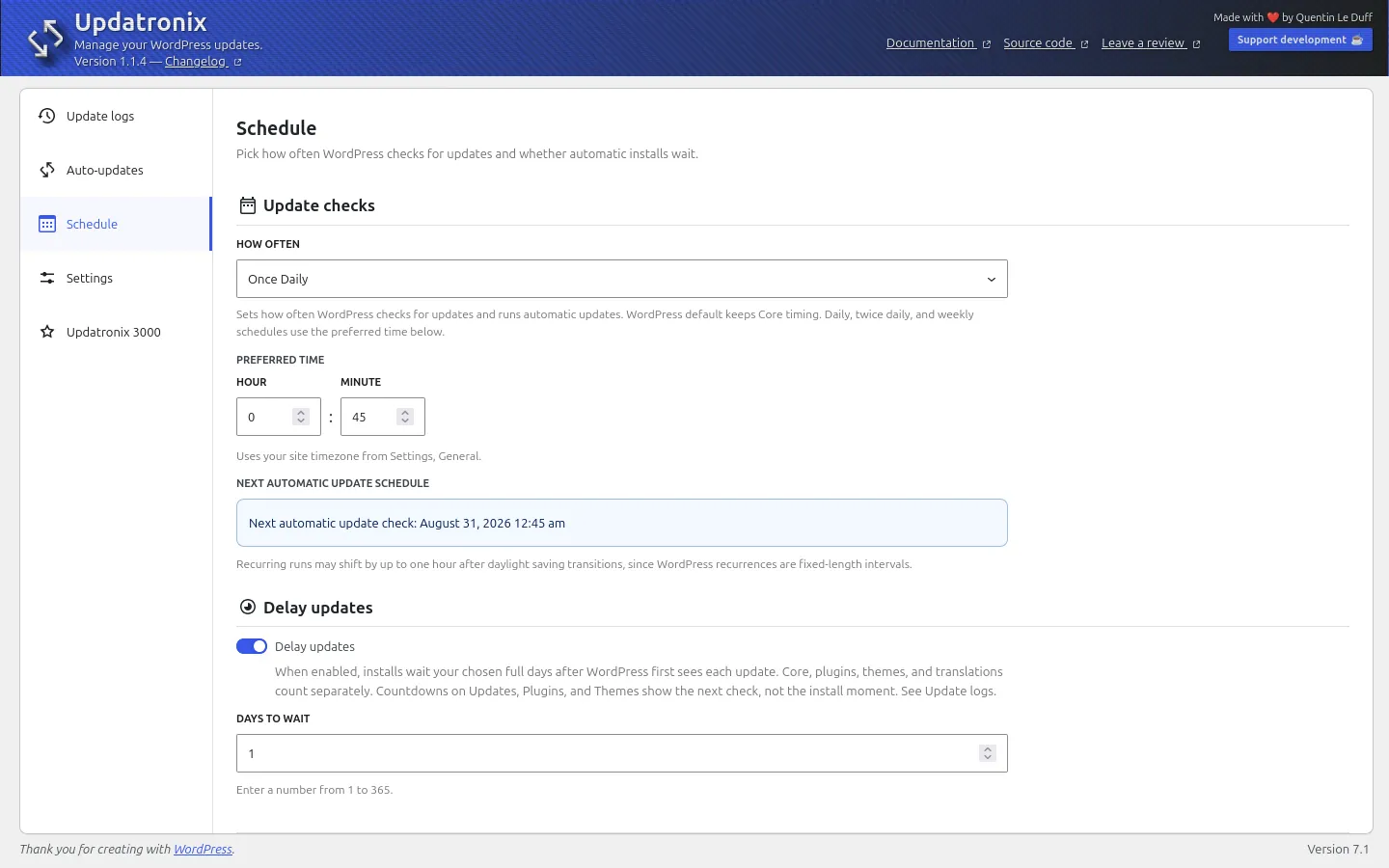This screenshot has height=868, width=1389.
Task: Click the Minute spinner arrows
Action: tap(405, 417)
